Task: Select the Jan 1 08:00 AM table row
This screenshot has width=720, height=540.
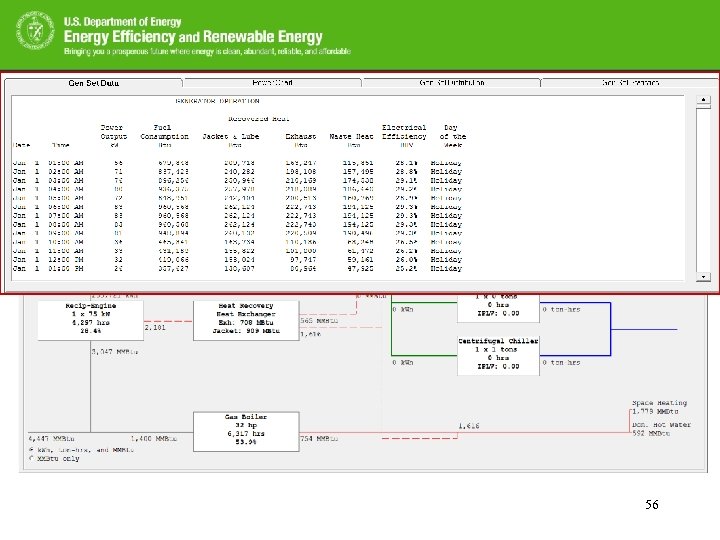Action: pos(237,225)
